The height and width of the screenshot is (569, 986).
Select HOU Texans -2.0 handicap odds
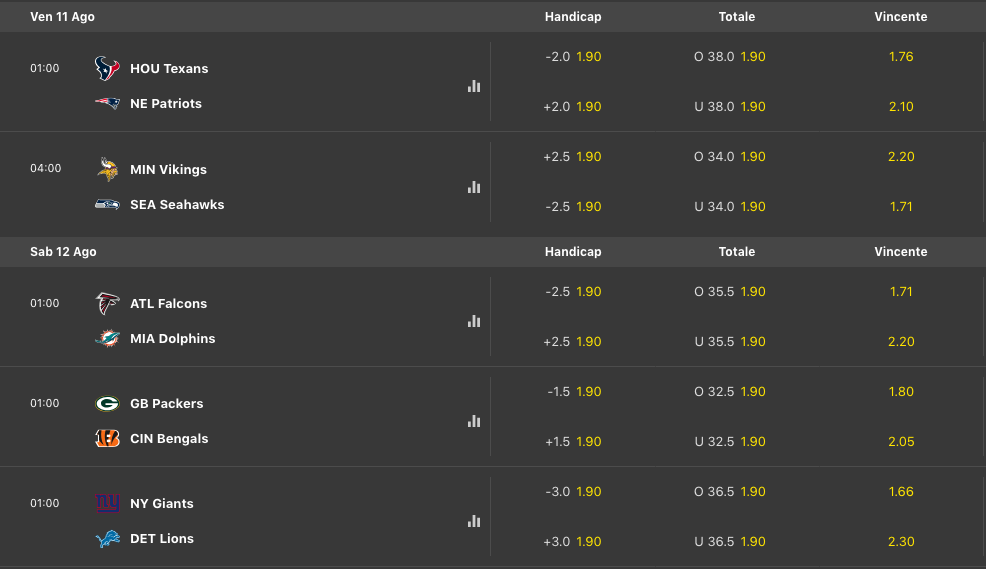[588, 57]
